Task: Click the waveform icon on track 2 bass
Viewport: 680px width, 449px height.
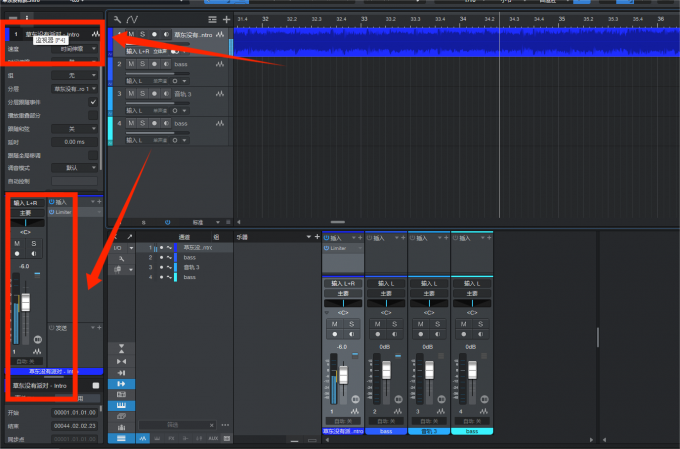Action: tap(221, 64)
